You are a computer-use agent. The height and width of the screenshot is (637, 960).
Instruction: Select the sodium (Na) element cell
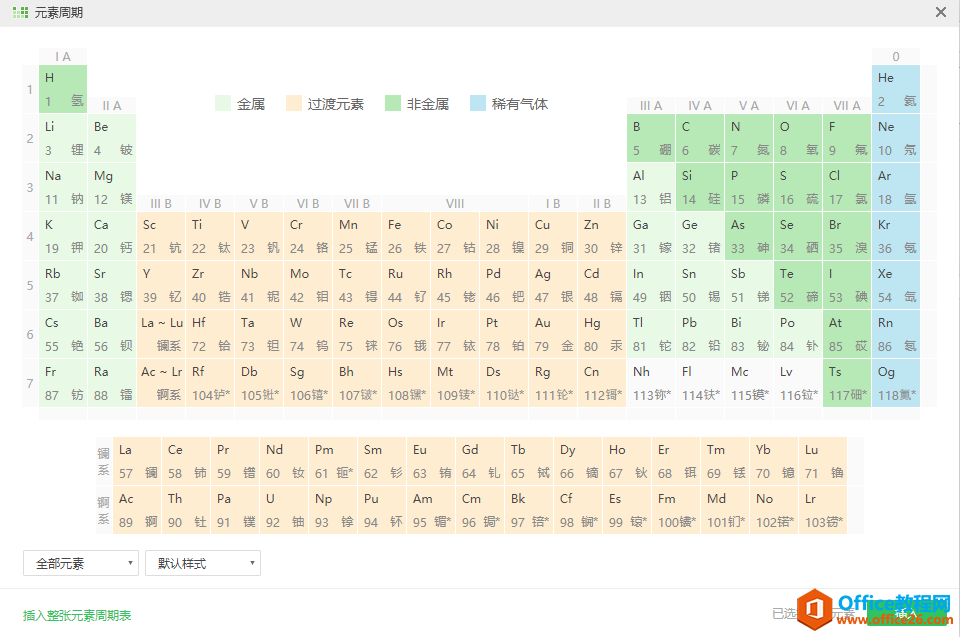point(63,187)
